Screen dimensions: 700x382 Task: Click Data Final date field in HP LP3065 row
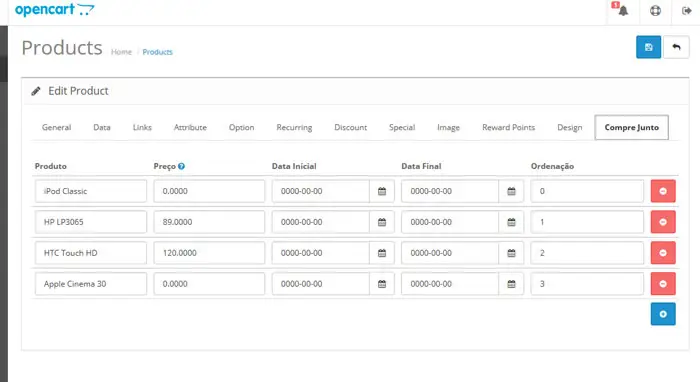point(450,222)
